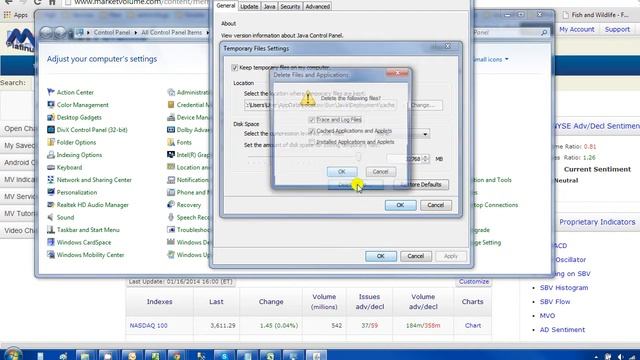Close the Delete Files and Applications dialog
This screenshot has width=640, height=360.
(397, 73)
